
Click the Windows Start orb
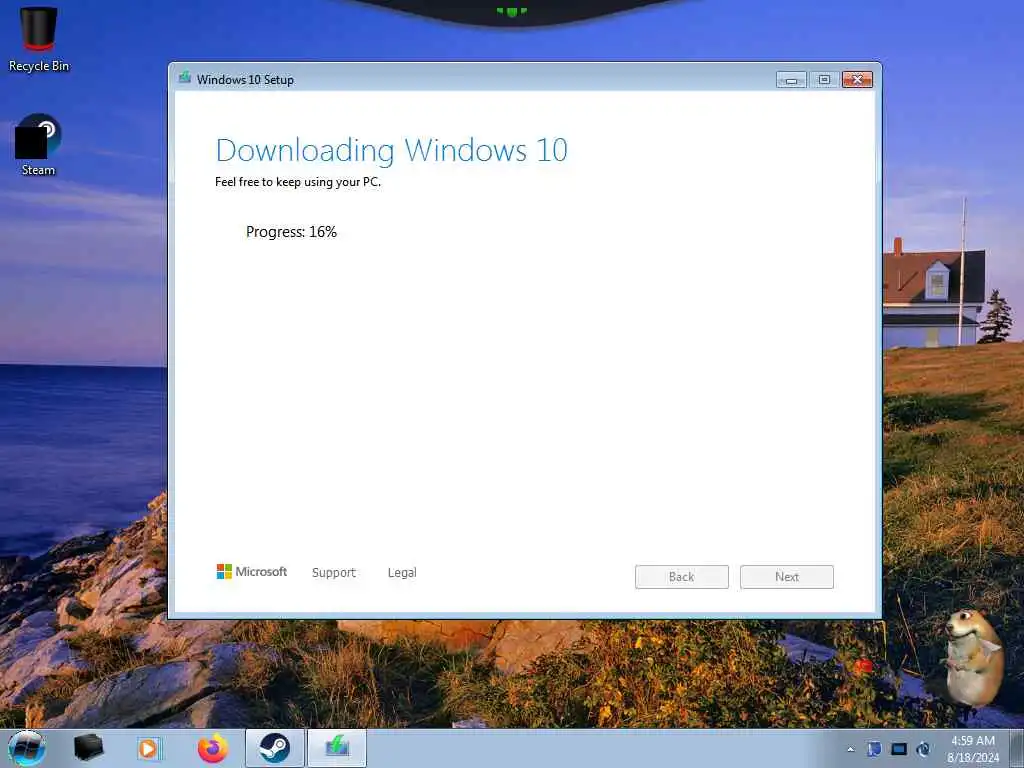(27, 748)
